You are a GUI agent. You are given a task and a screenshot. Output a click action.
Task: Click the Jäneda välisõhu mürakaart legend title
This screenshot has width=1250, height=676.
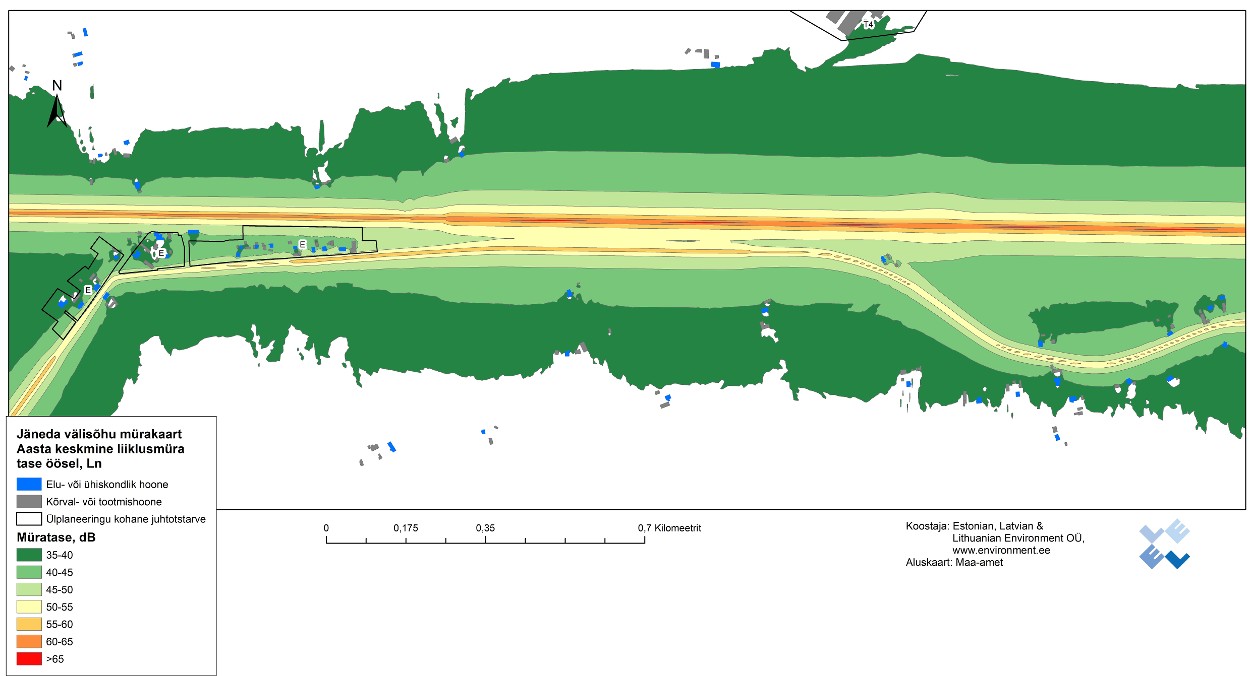pyautogui.click(x=96, y=434)
